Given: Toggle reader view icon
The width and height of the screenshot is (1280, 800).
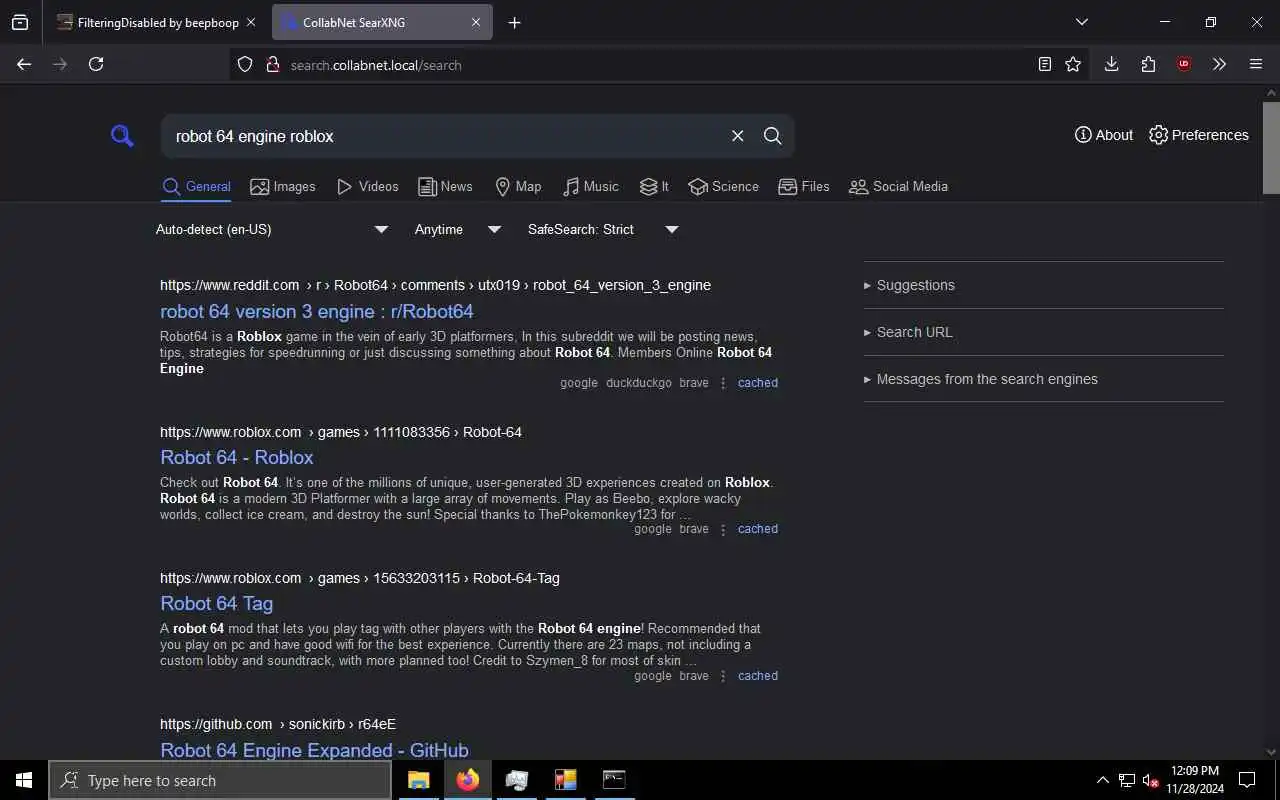Looking at the screenshot, I should pos(1044,64).
